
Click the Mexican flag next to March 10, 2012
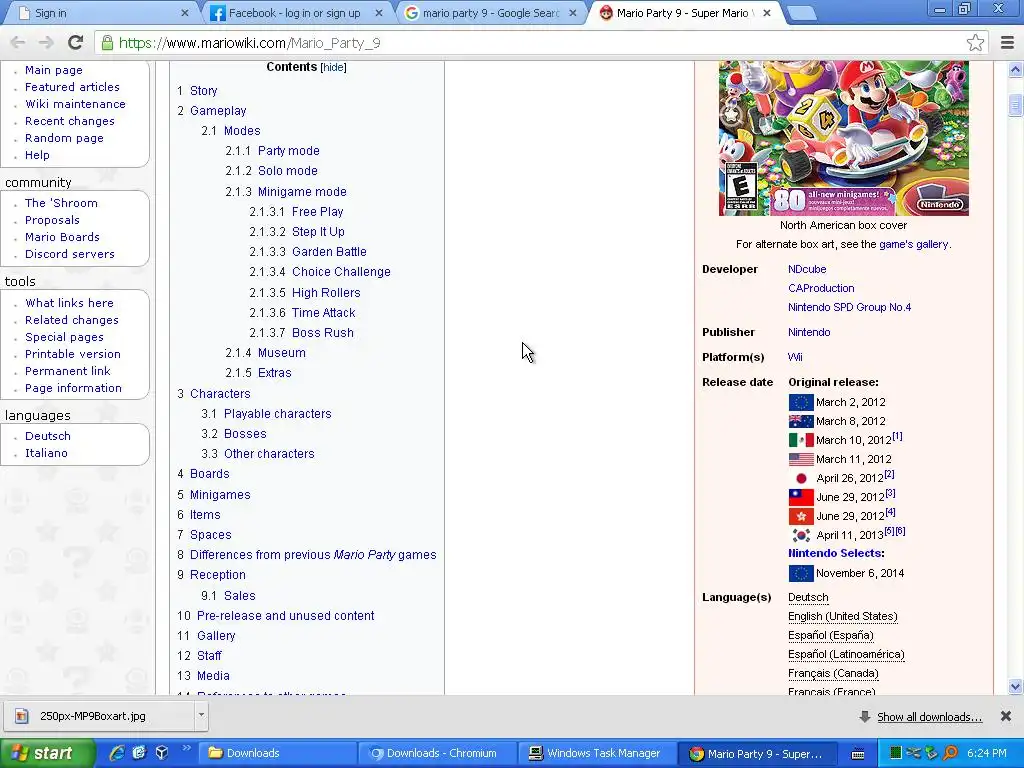coord(801,440)
